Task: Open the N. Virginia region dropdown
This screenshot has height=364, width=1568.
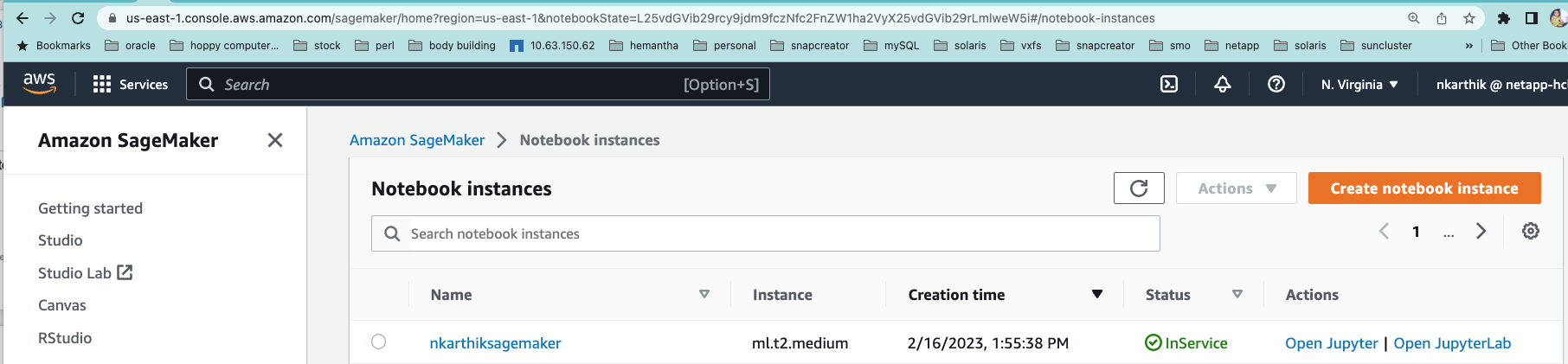Action: [1359, 84]
